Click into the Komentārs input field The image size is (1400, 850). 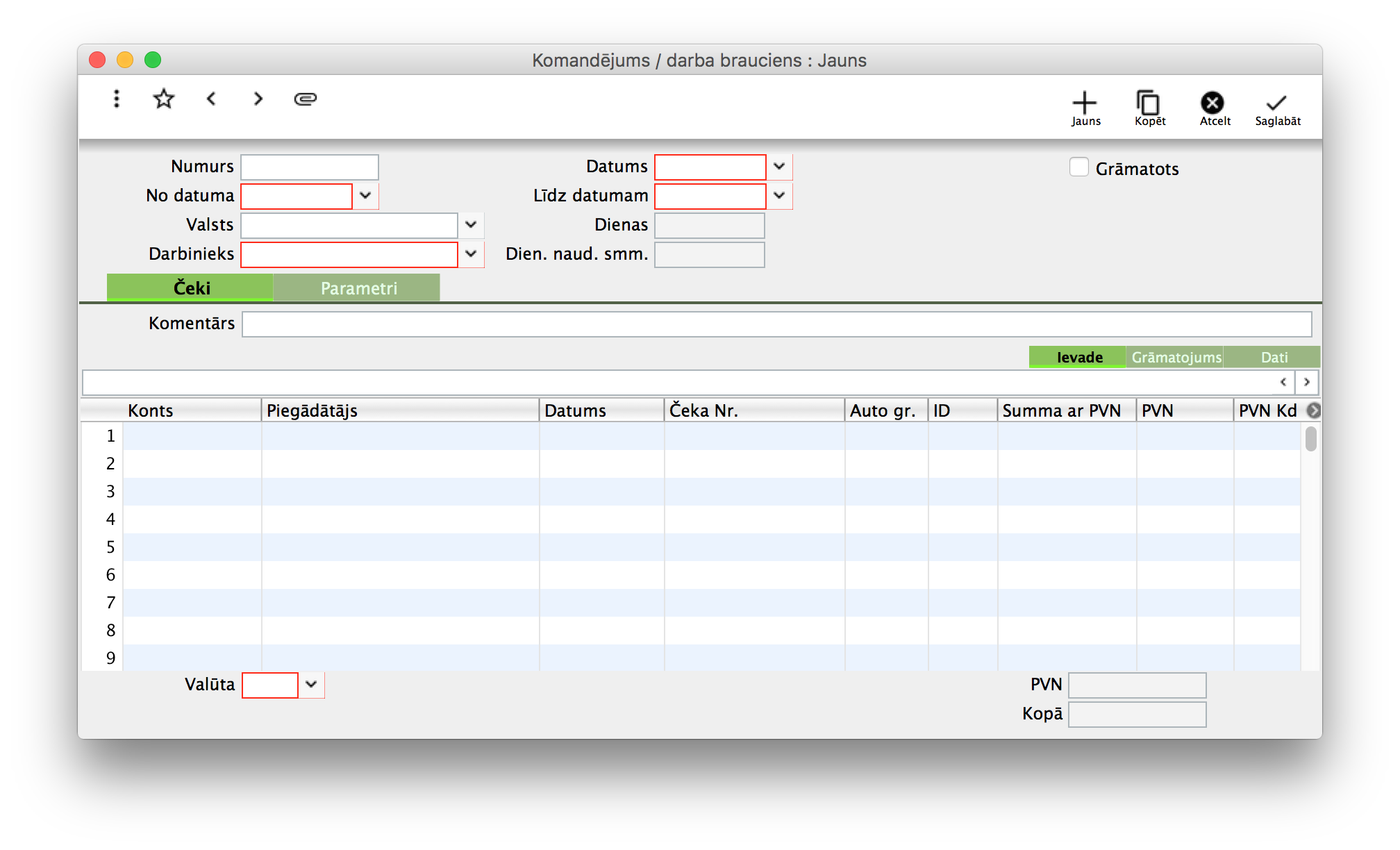pyautogui.click(x=776, y=324)
